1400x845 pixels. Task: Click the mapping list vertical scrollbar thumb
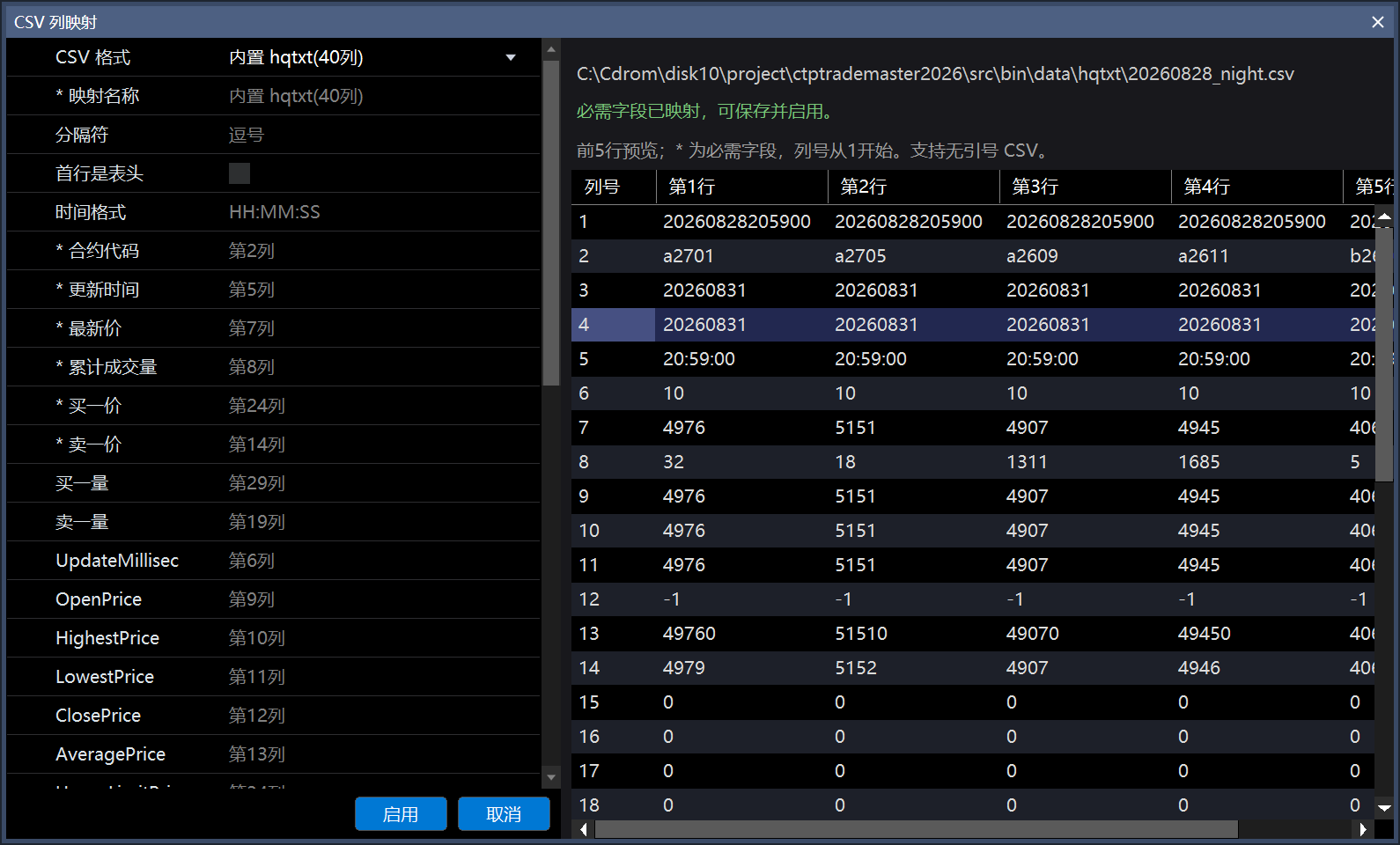point(551,224)
